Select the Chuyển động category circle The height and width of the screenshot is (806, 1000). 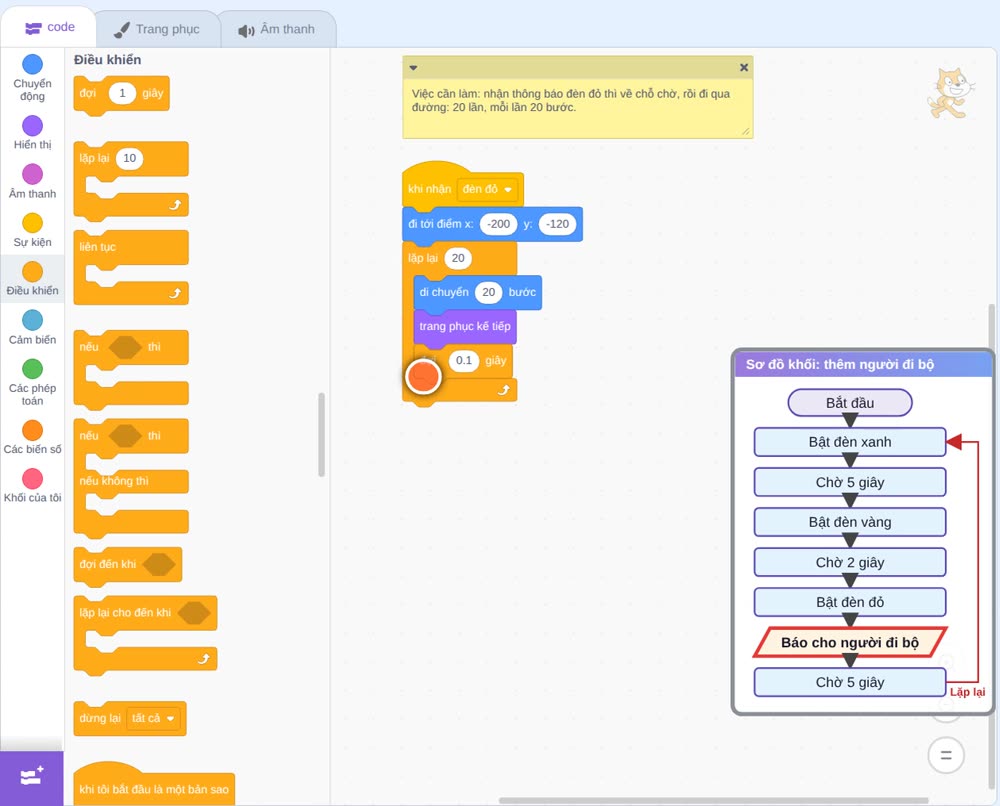click(x=33, y=64)
